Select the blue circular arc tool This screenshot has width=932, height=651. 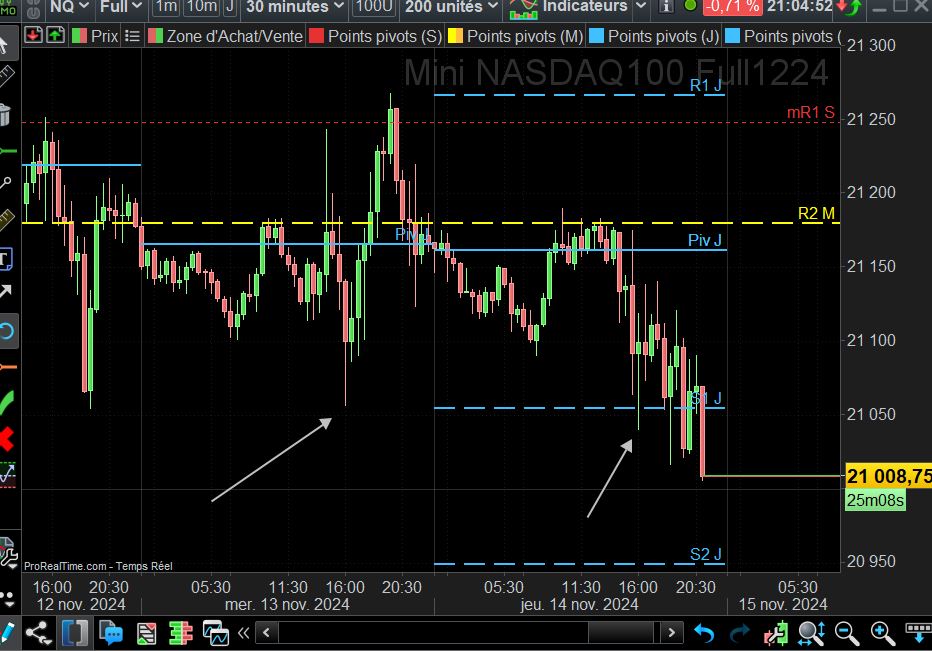coord(7,331)
